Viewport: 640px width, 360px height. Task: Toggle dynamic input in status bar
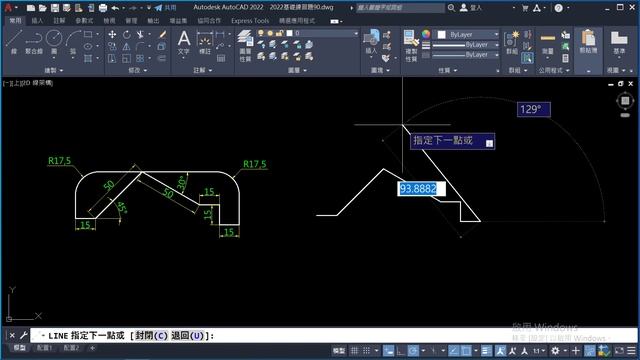[x=388, y=351]
